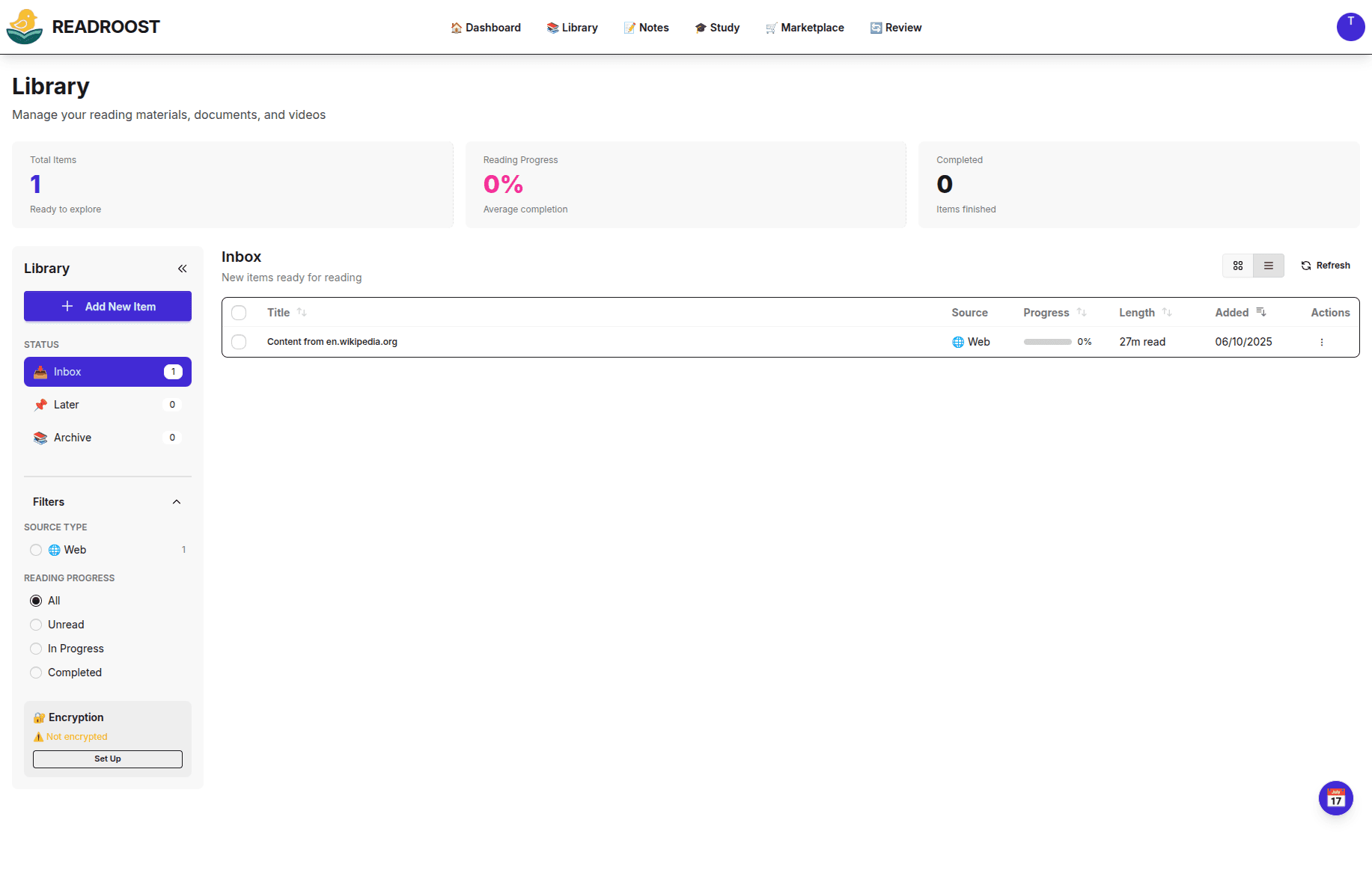1372x876 pixels.
Task: Set up encryption for your library
Action: tap(107, 759)
